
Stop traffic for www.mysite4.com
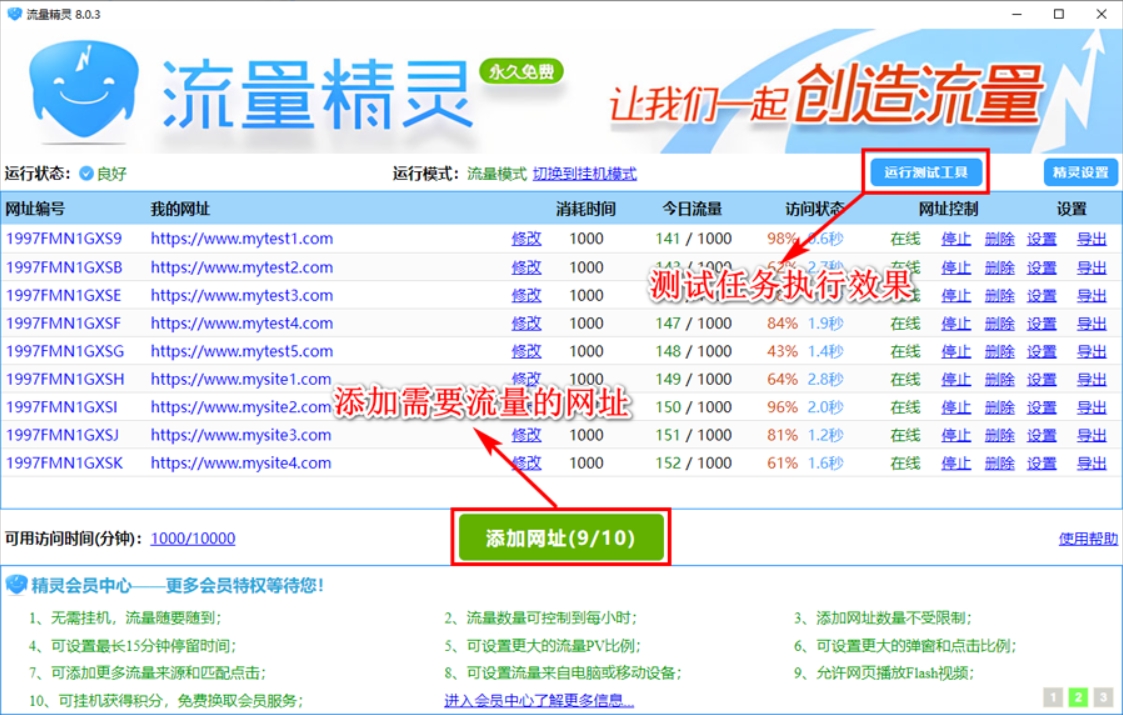[957, 463]
